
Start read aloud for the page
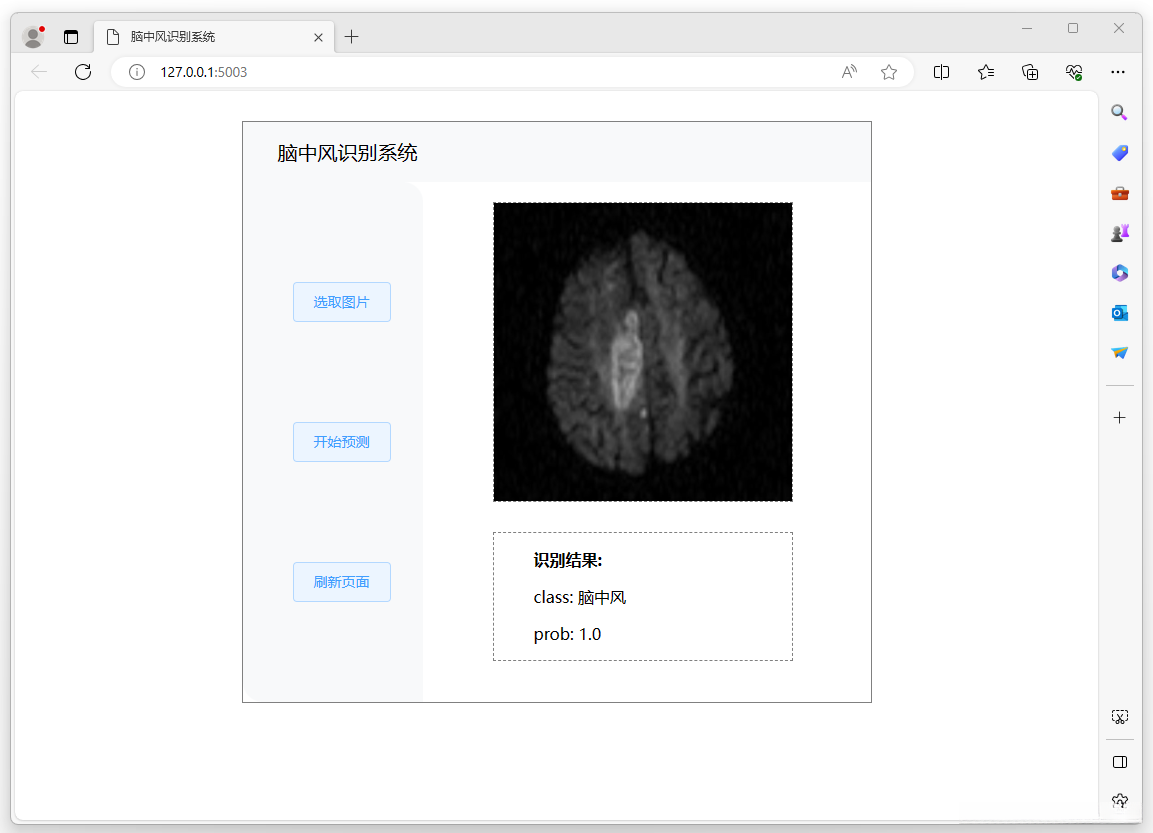[x=849, y=72]
